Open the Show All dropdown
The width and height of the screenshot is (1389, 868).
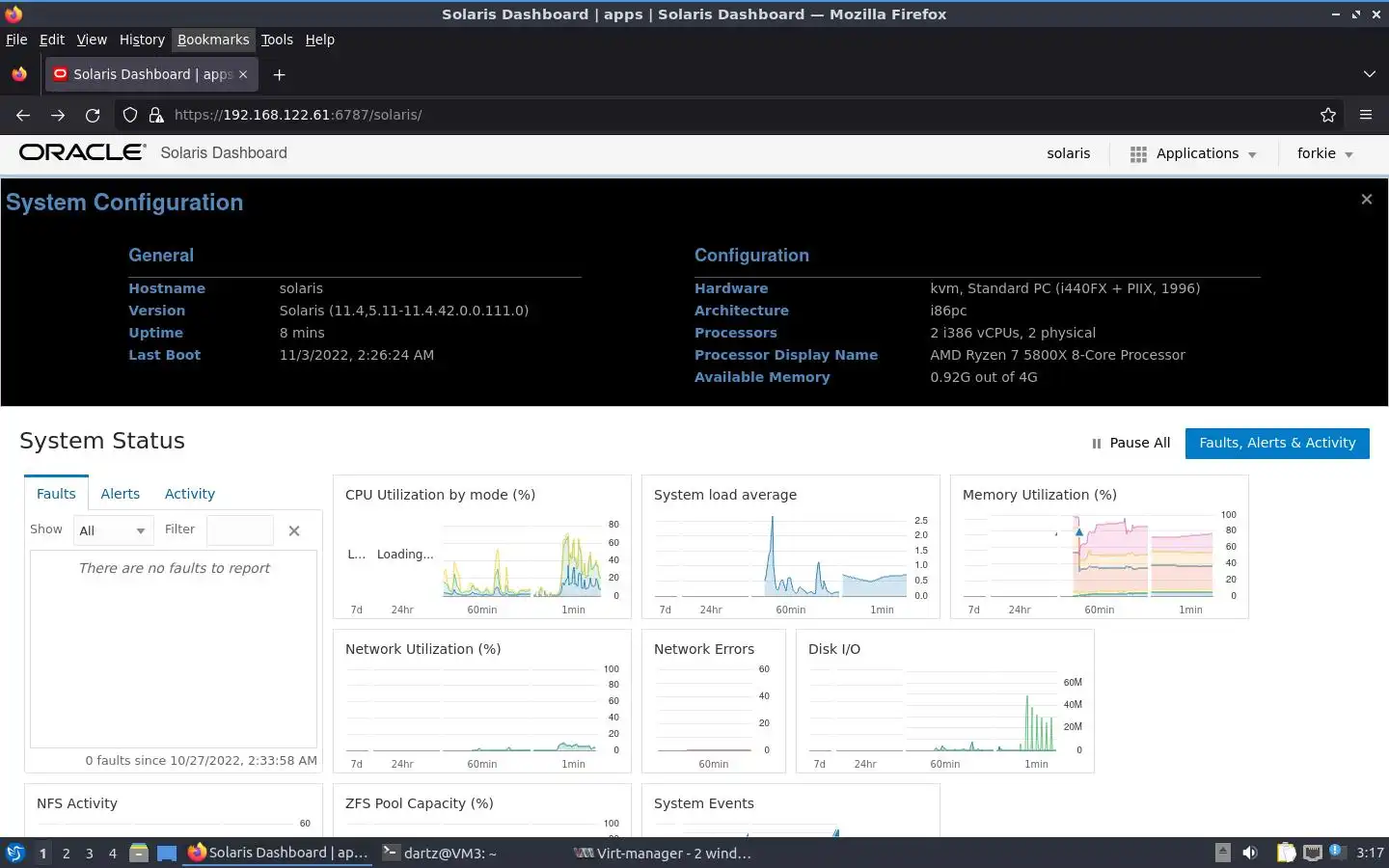pyautogui.click(x=112, y=530)
